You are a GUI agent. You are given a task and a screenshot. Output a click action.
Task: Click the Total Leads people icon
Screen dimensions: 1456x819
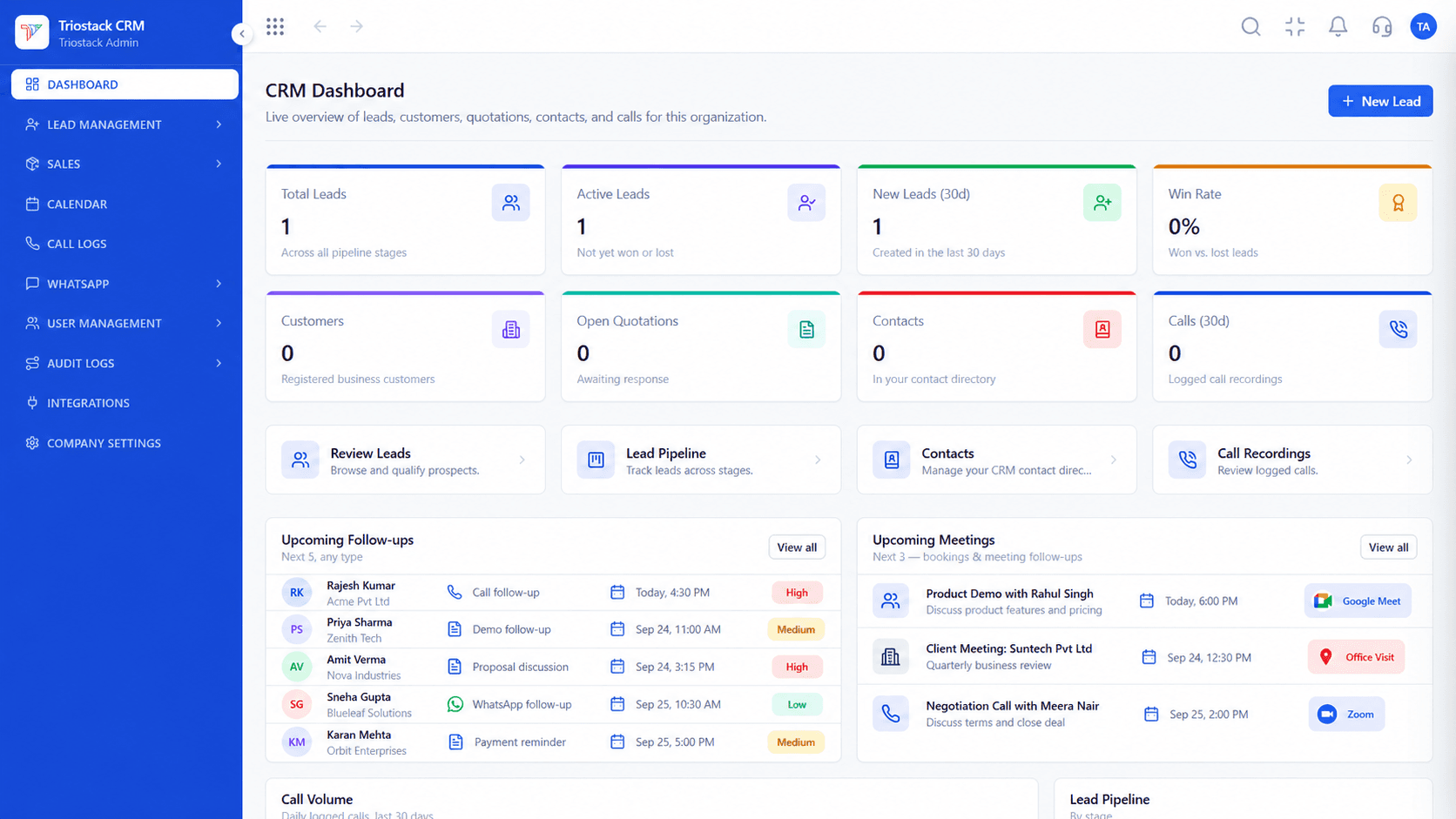pyautogui.click(x=510, y=203)
